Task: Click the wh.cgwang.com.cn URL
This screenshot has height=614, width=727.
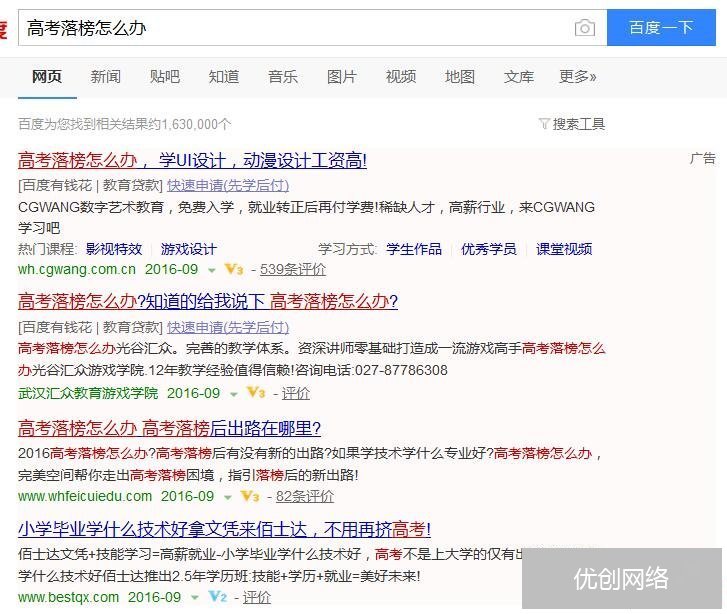Action: pyautogui.click(x=77, y=269)
